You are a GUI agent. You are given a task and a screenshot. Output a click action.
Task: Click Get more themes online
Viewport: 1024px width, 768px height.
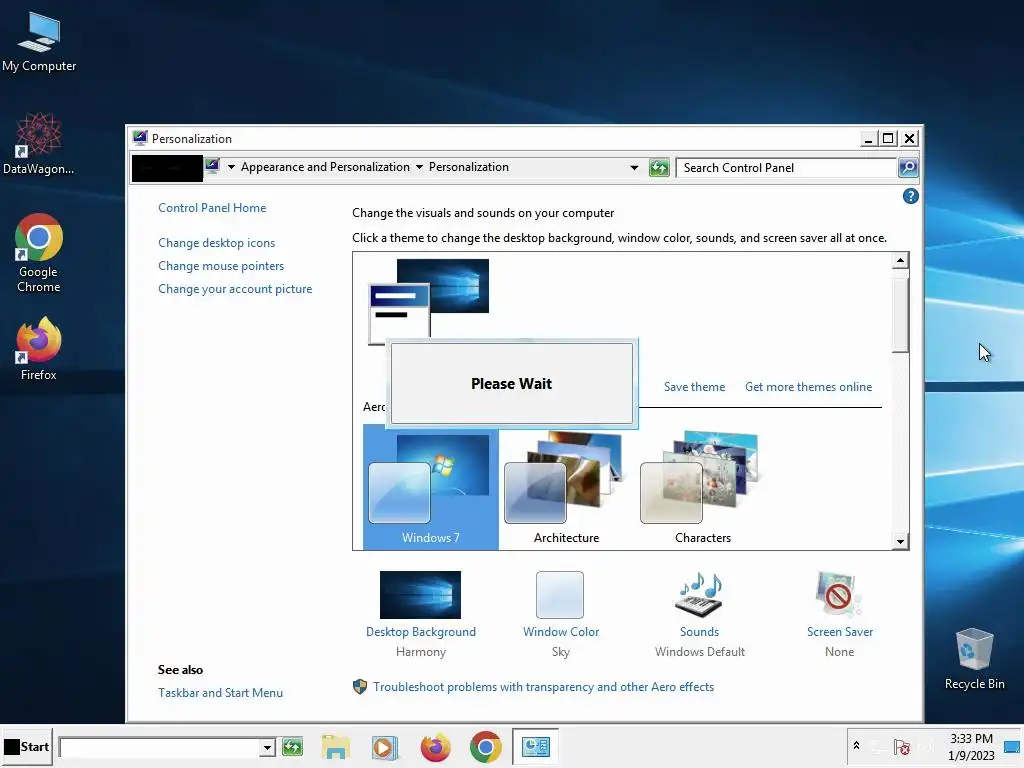coord(808,387)
